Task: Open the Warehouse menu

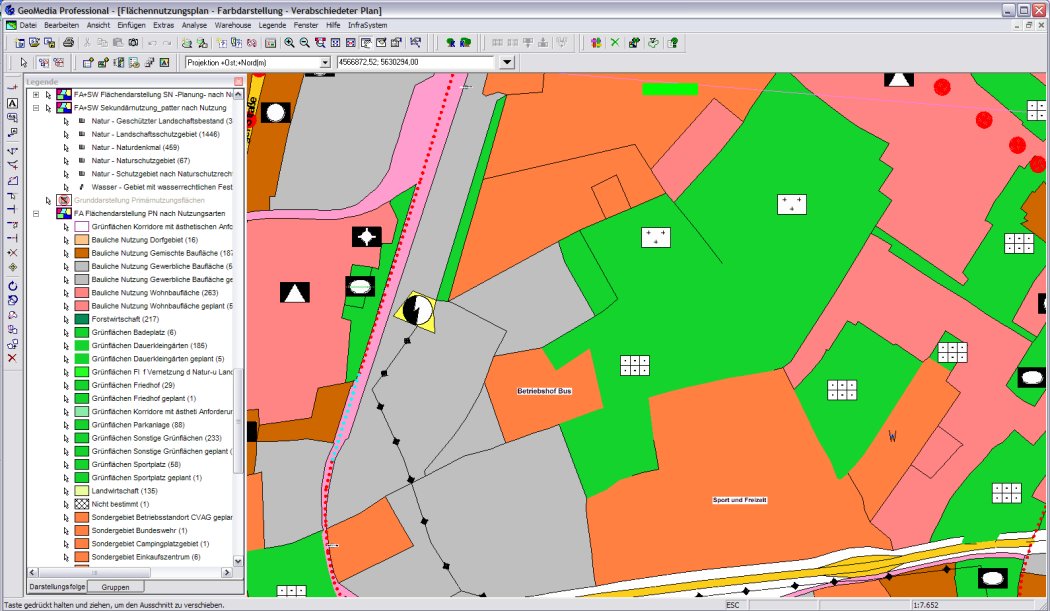Action: (232, 24)
